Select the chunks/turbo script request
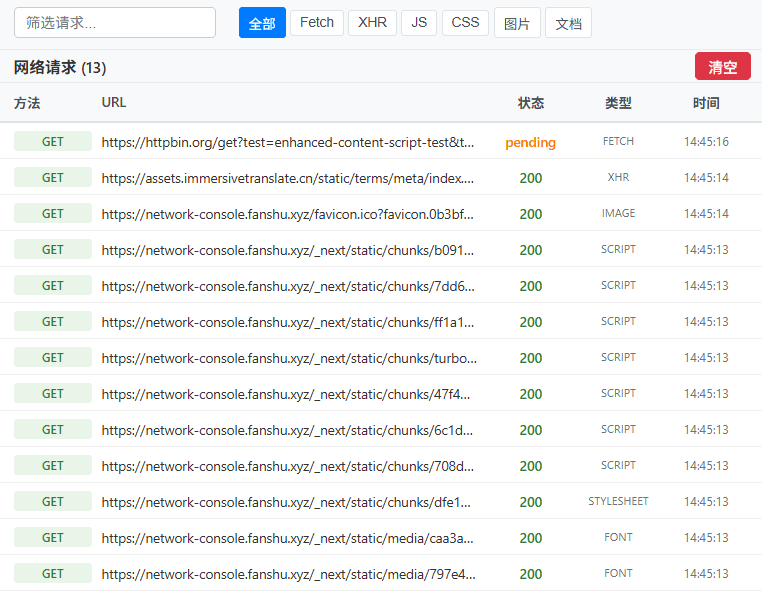Image resolution: width=762 pixels, height=599 pixels. tap(288, 358)
